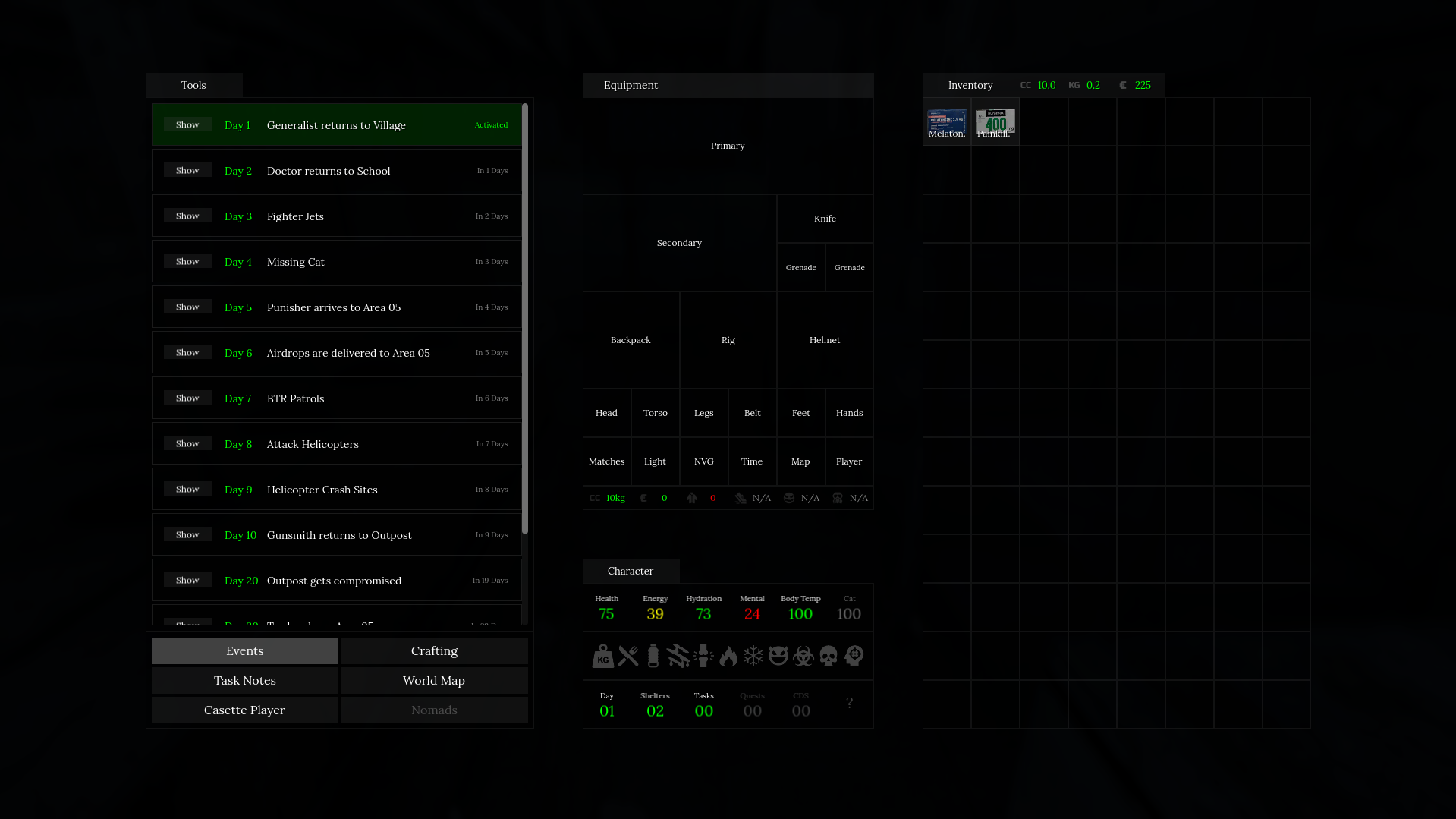Open the Crafting tab
The image size is (1456, 819).
pos(434,651)
